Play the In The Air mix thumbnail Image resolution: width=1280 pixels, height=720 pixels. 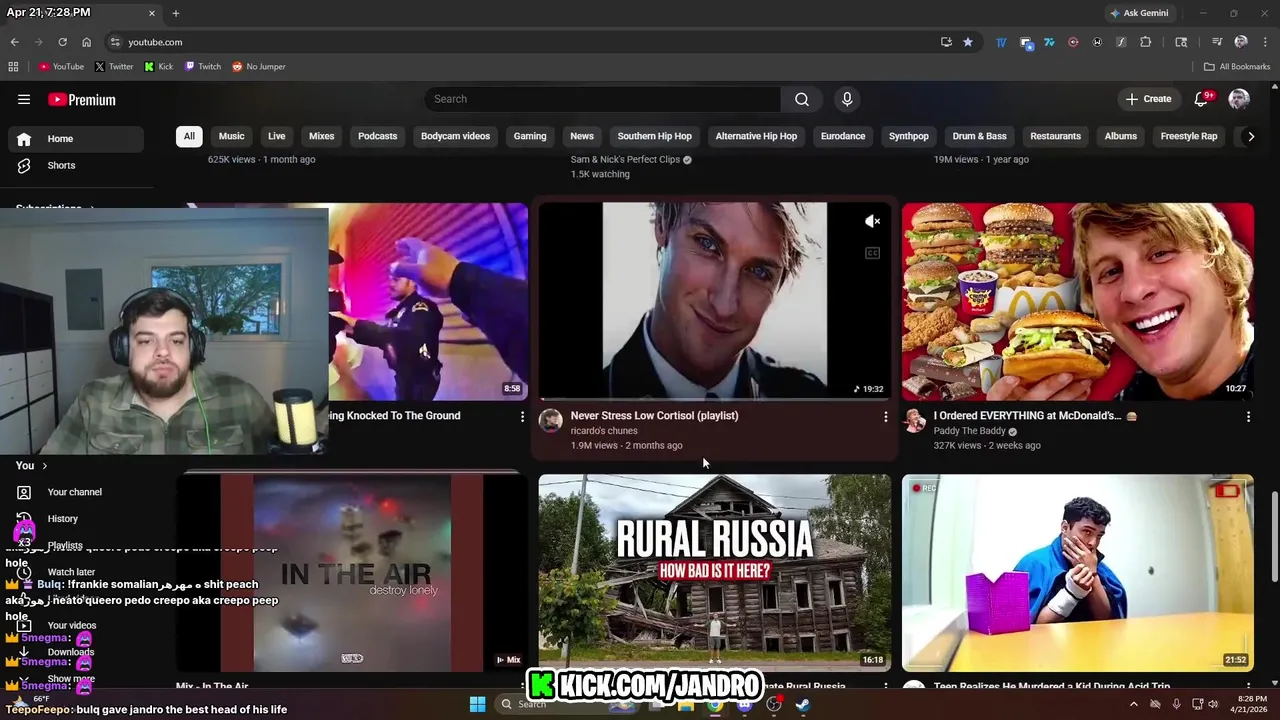[352, 572]
